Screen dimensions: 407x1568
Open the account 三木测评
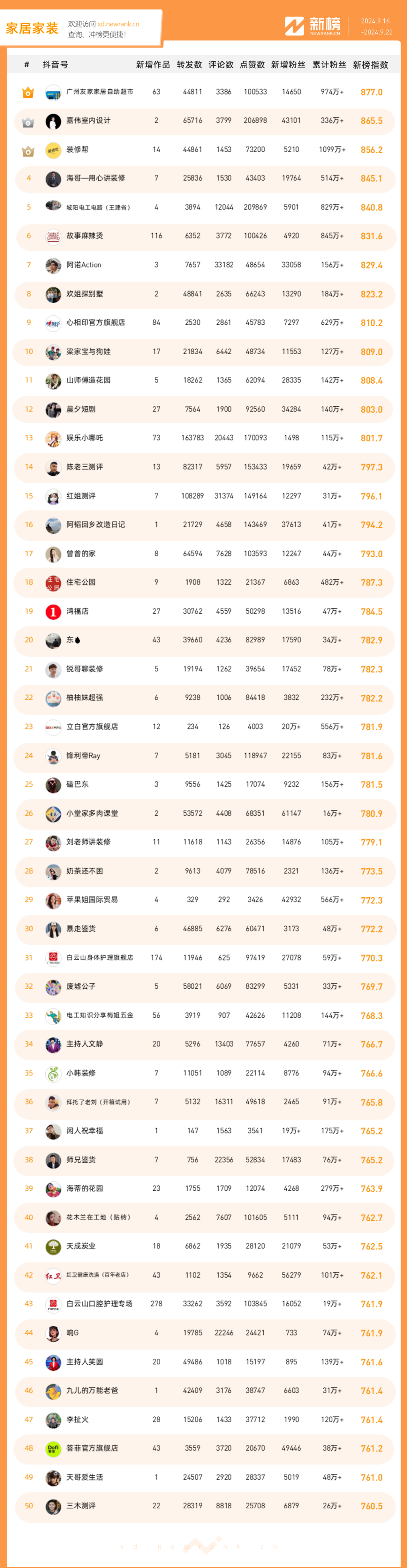81,1505
